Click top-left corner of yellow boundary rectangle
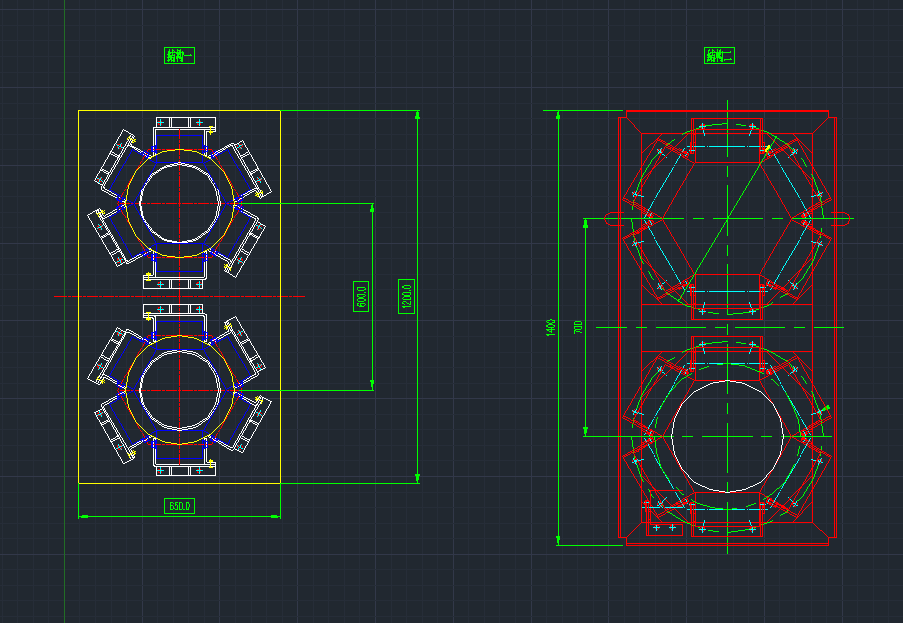The width and height of the screenshot is (903, 623). coord(79,111)
